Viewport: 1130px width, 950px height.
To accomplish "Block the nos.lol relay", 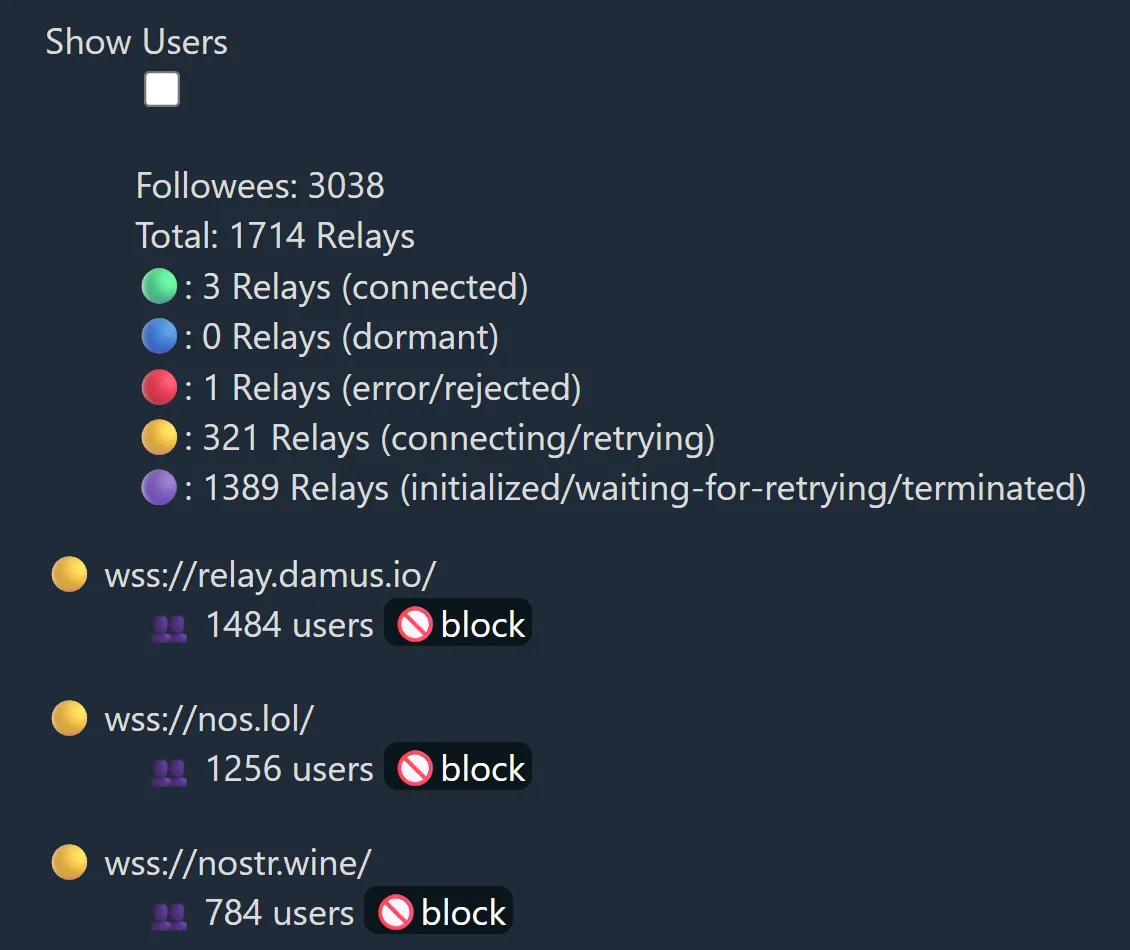I will (x=459, y=769).
